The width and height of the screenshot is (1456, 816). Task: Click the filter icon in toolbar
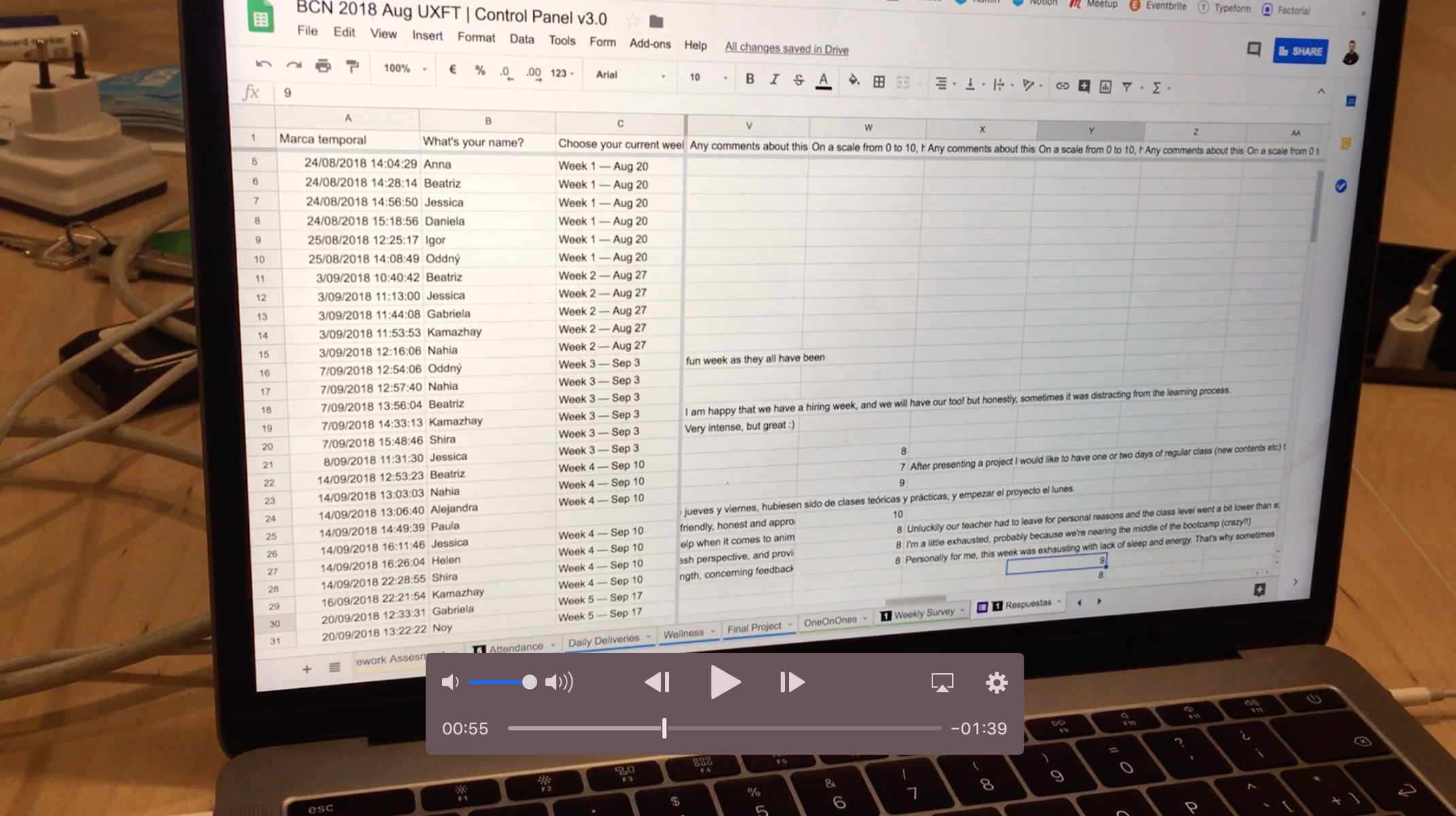(x=1127, y=87)
